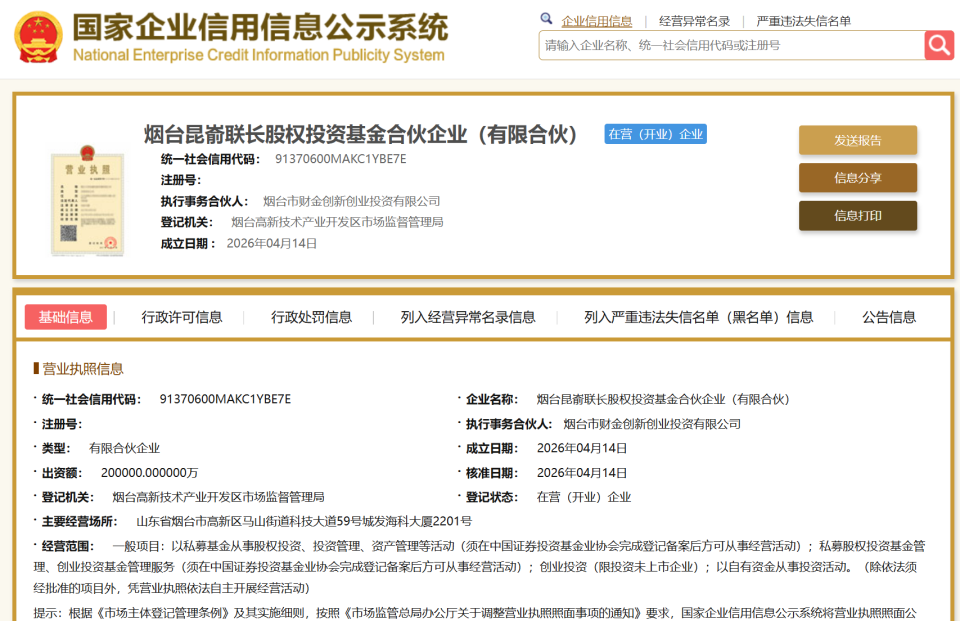The image size is (960, 621).
Task: Select 严重违法失信名单 search category
Action: click(803, 21)
